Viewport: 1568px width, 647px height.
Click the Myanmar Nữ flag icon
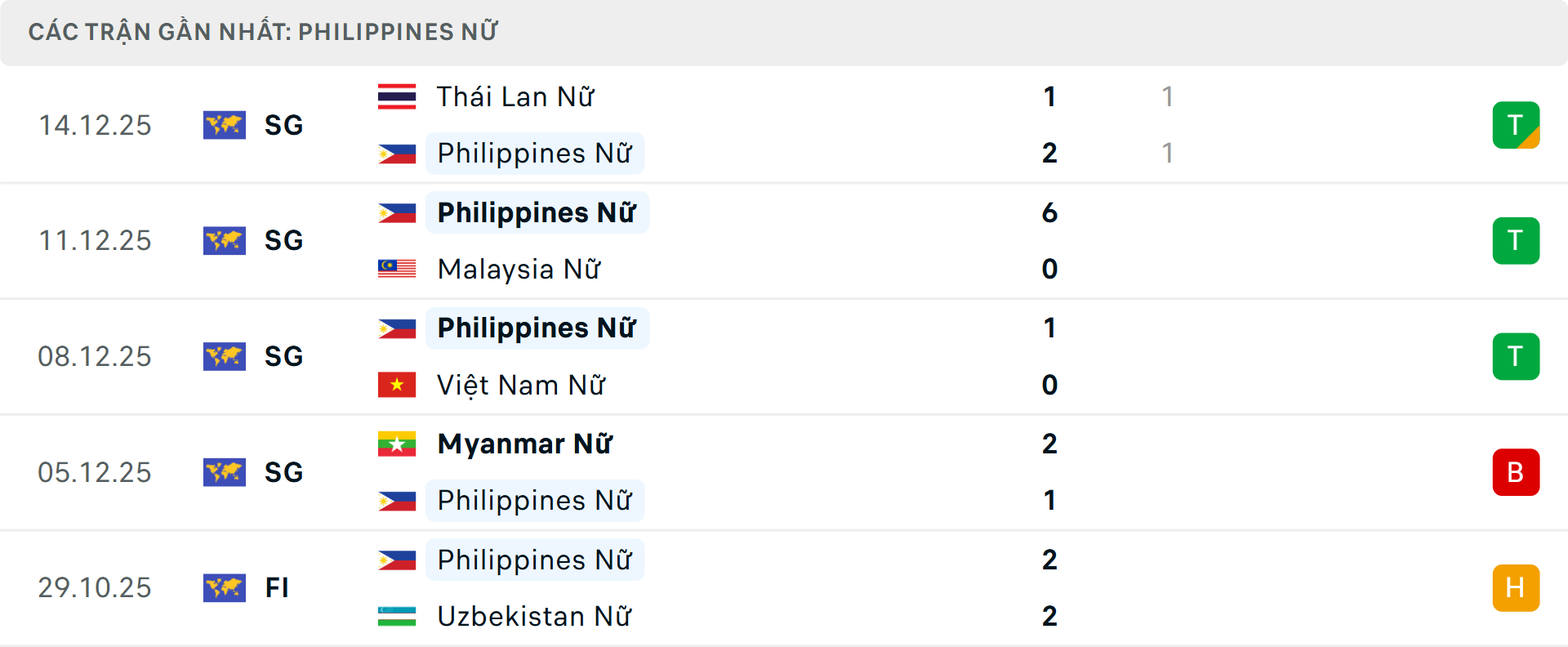coord(398,444)
